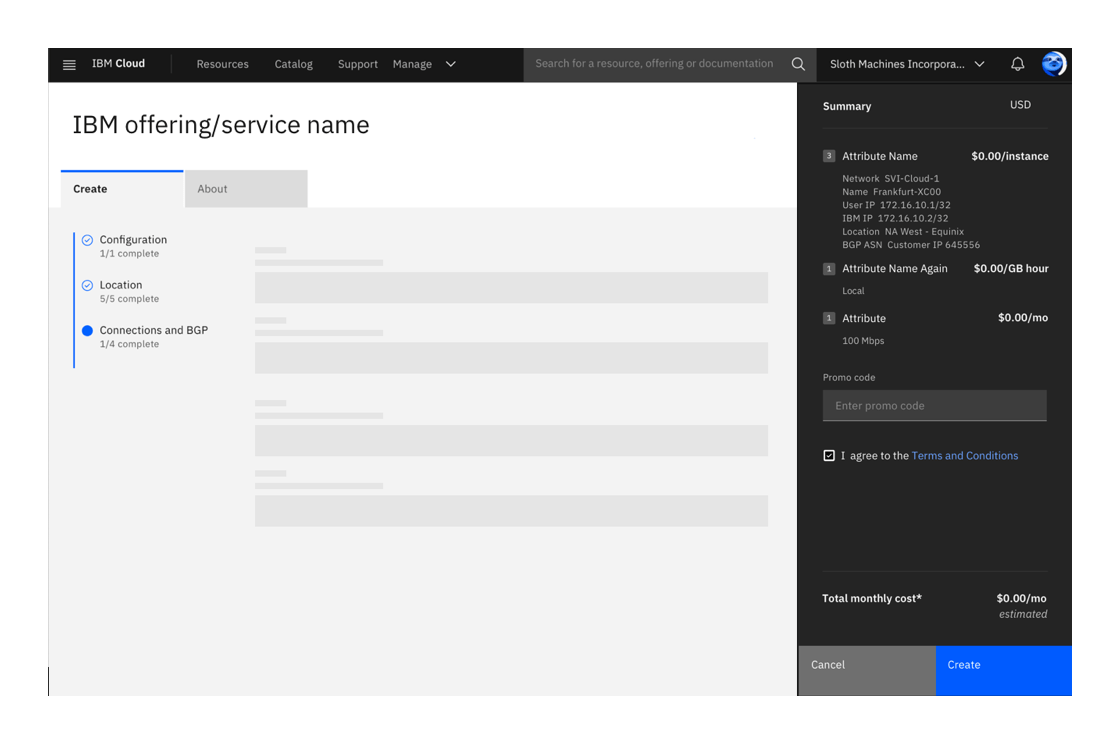
Task: Click the promo code input field
Action: point(934,405)
